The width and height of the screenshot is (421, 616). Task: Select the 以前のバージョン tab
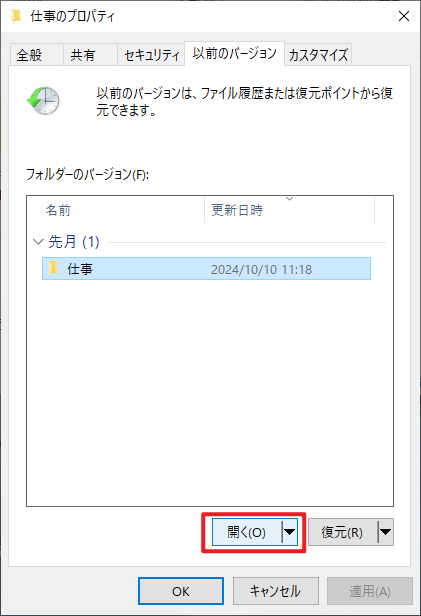234,53
